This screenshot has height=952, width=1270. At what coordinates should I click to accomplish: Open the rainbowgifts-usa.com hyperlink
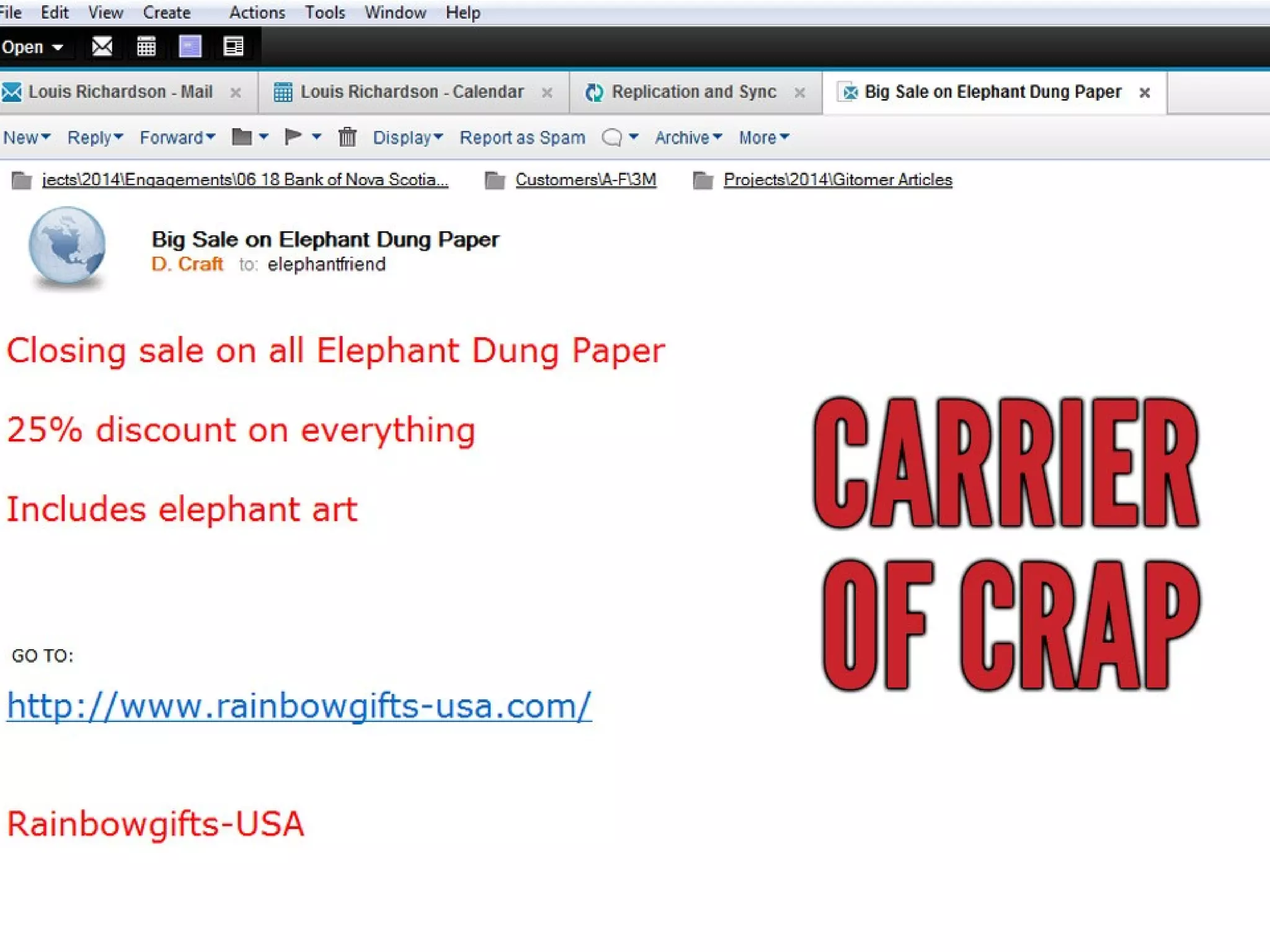click(x=299, y=705)
